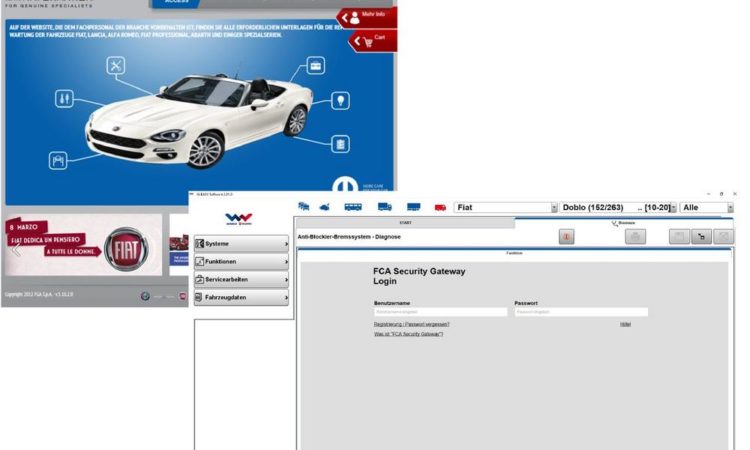Expand the Fahrzeugdaten menu

(x=242, y=297)
